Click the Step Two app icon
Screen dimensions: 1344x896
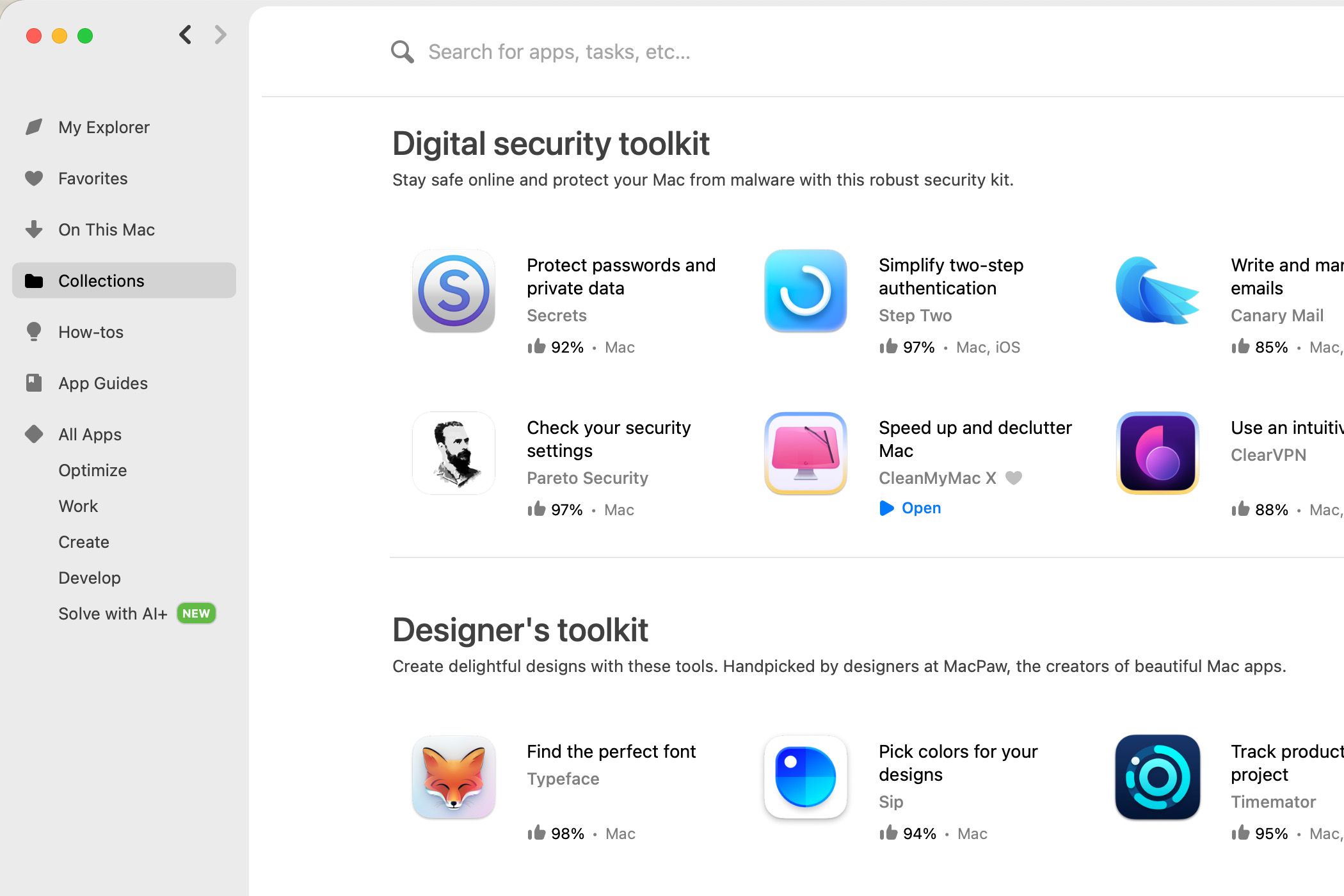(x=806, y=290)
